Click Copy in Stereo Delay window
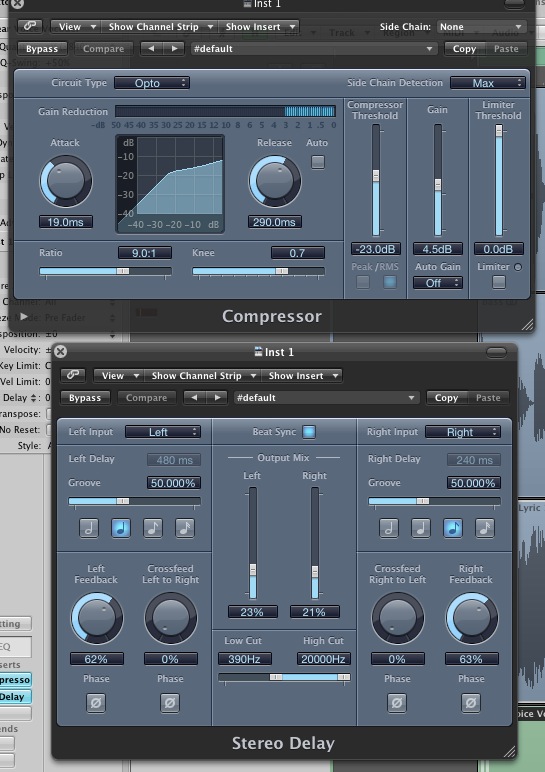The width and height of the screenshot is (545, 772). click(x=446, y=397)
